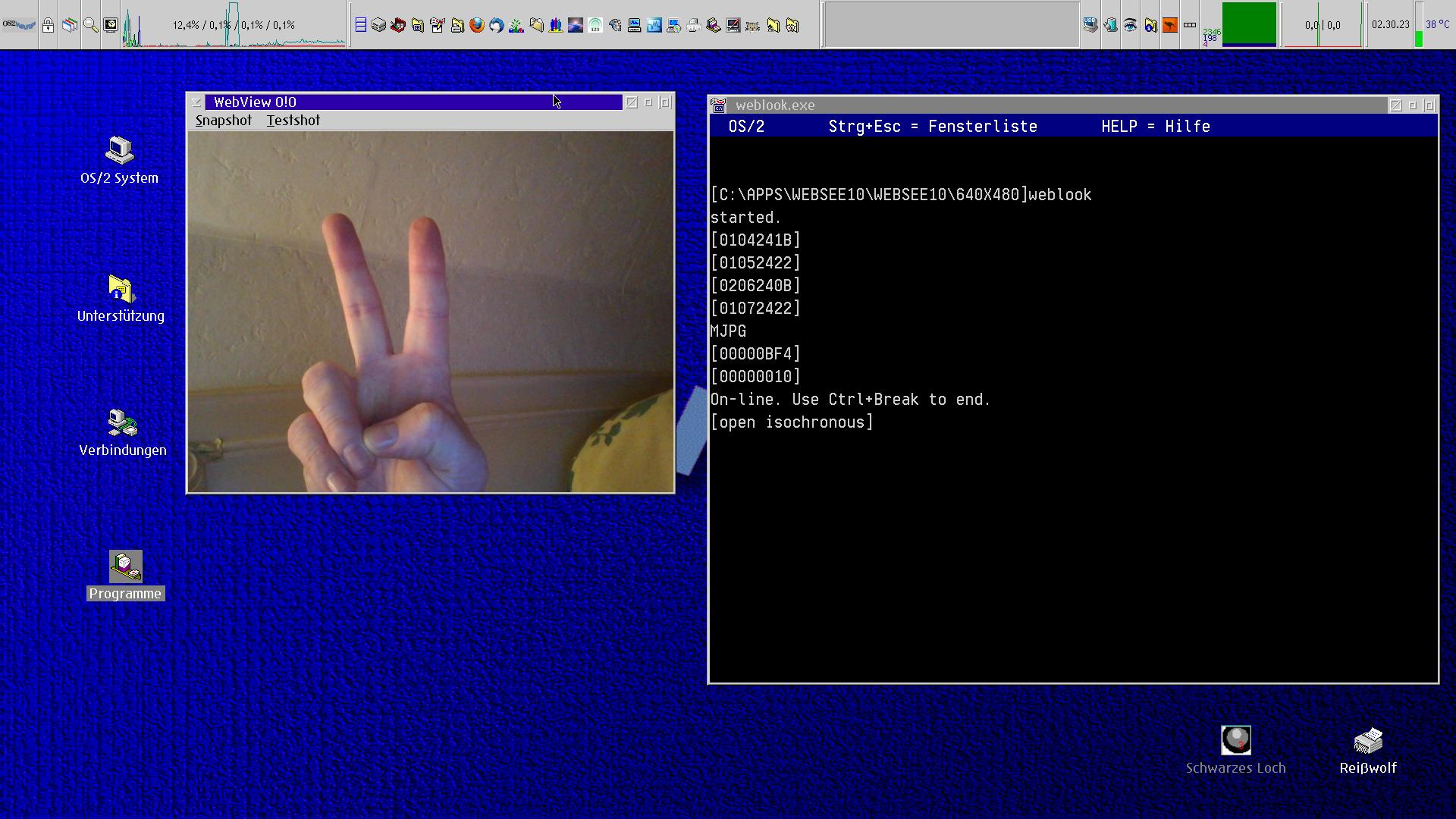Click the eye icon in tray
1456x819 pixels.
point(1130,25)
